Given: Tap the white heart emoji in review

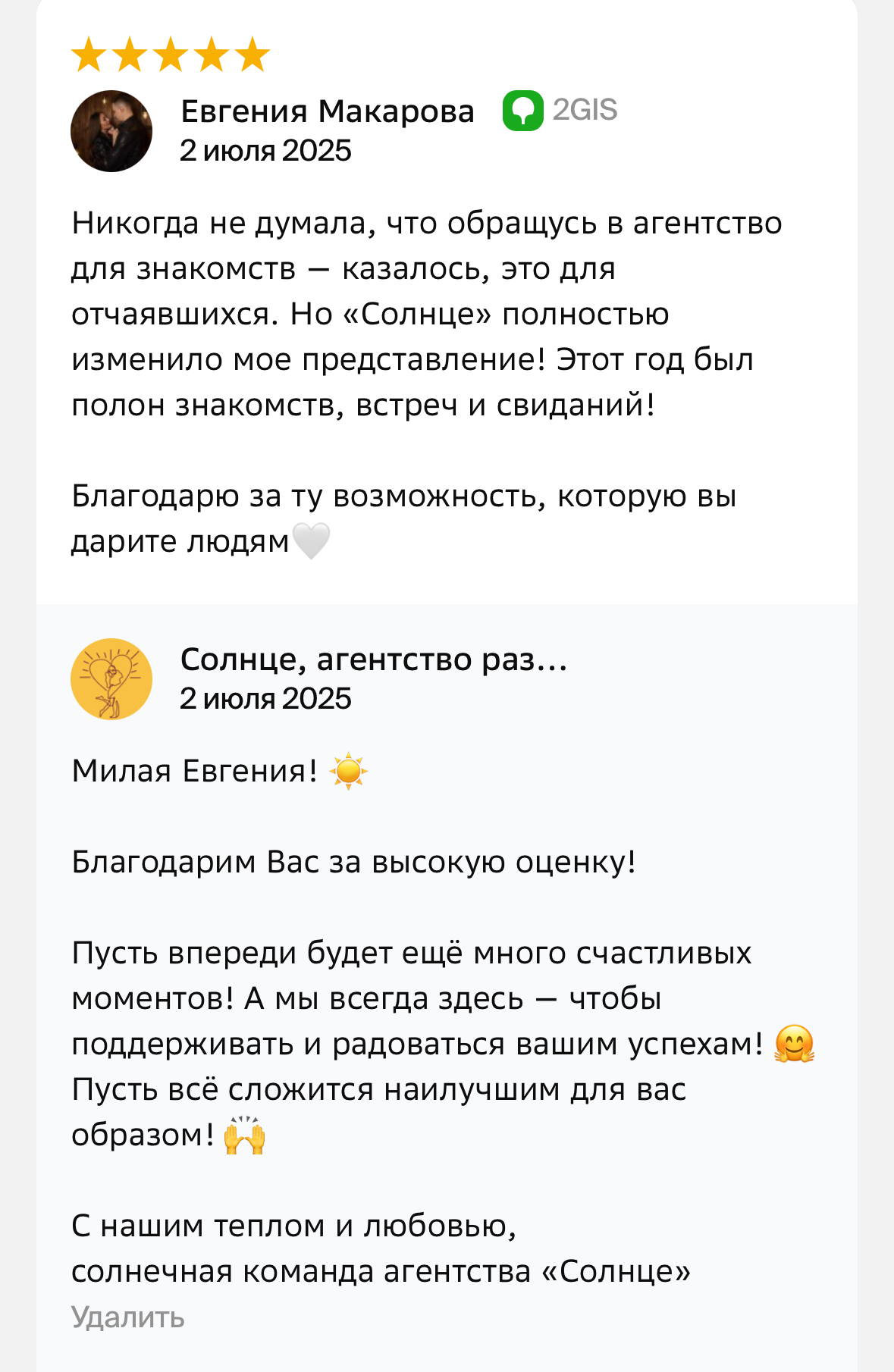Looking at the screenshot, I should 311,541.
